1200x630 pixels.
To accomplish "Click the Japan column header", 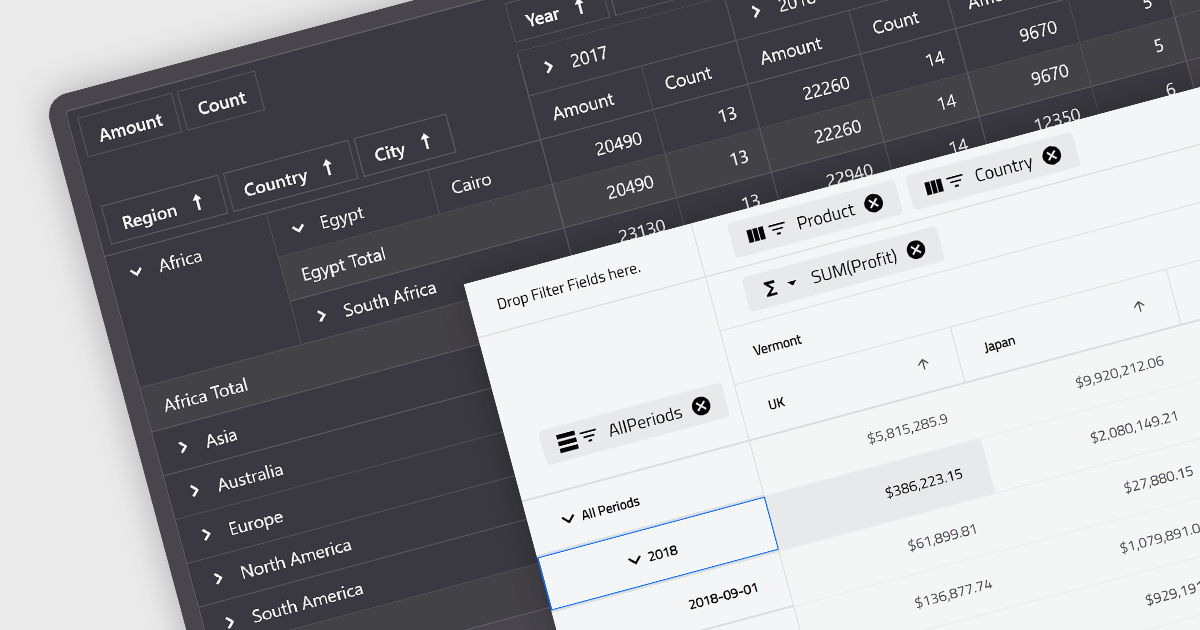I will point(999,343).
